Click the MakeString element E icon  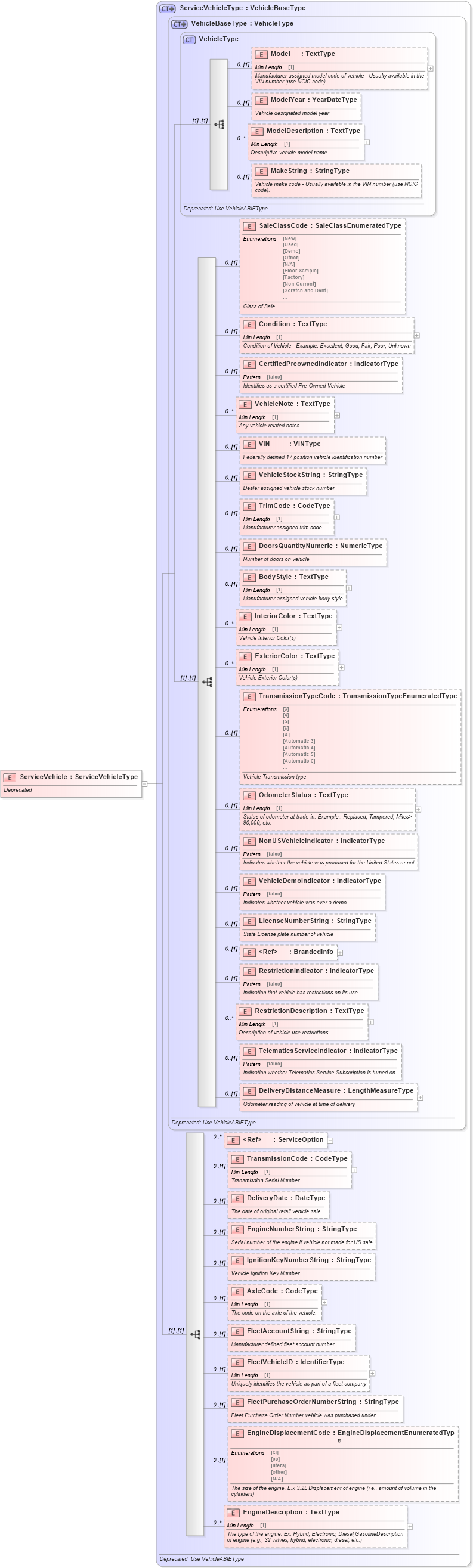coord(261,171)
